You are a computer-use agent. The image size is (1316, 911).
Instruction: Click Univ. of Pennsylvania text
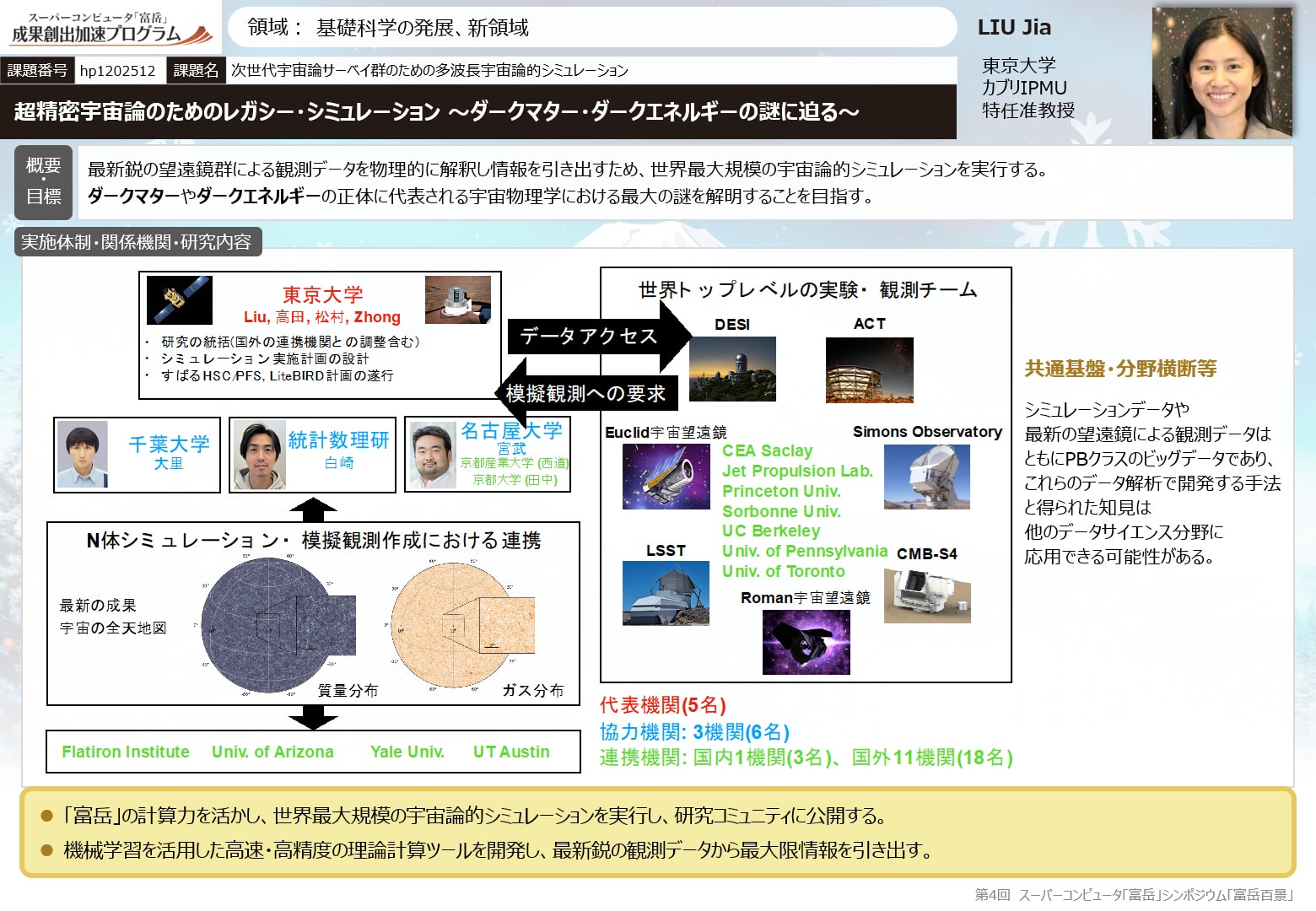[805, 551]
